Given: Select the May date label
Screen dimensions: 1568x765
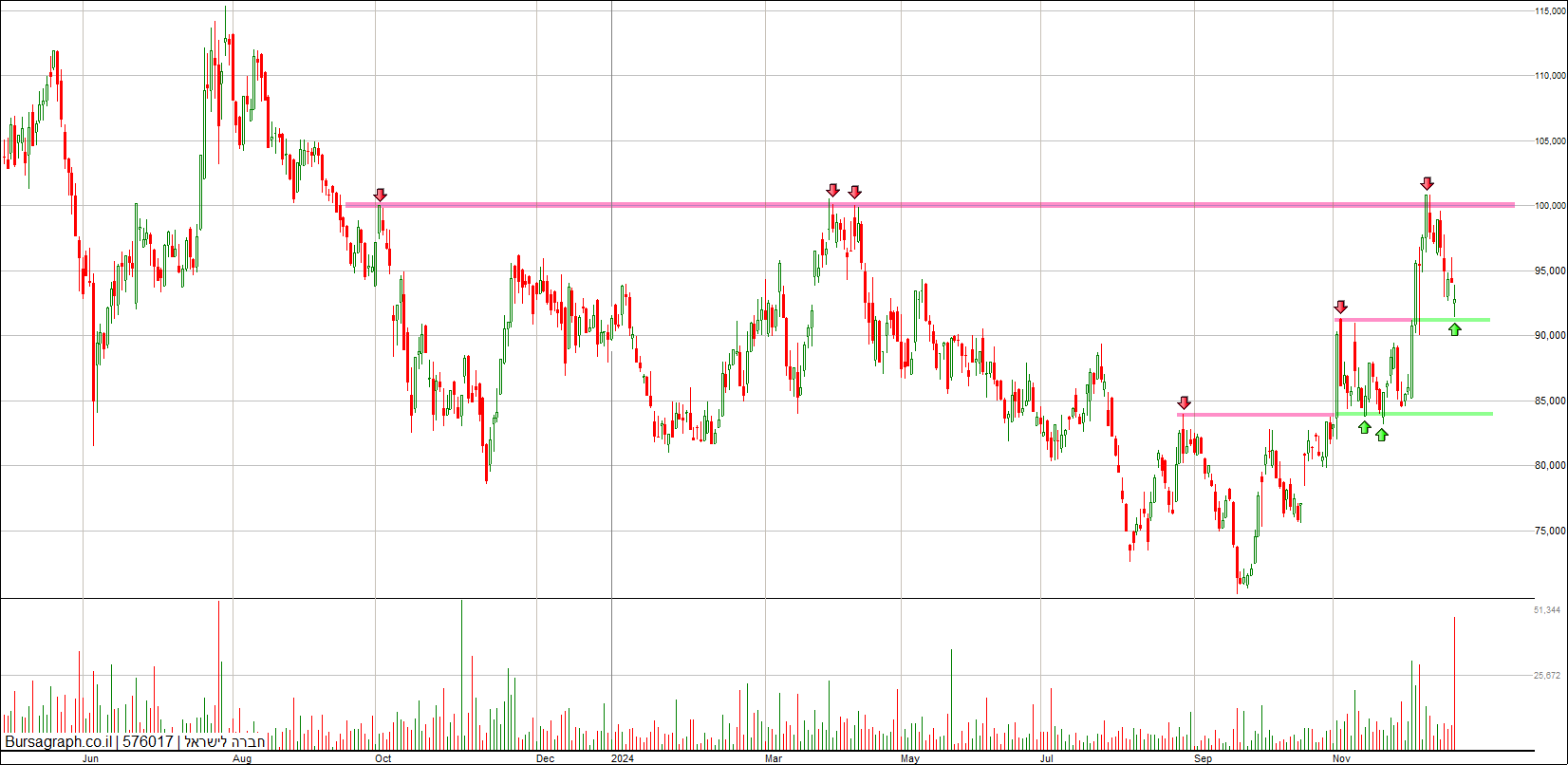Looking at the screenshot, I should pos(911,759).
